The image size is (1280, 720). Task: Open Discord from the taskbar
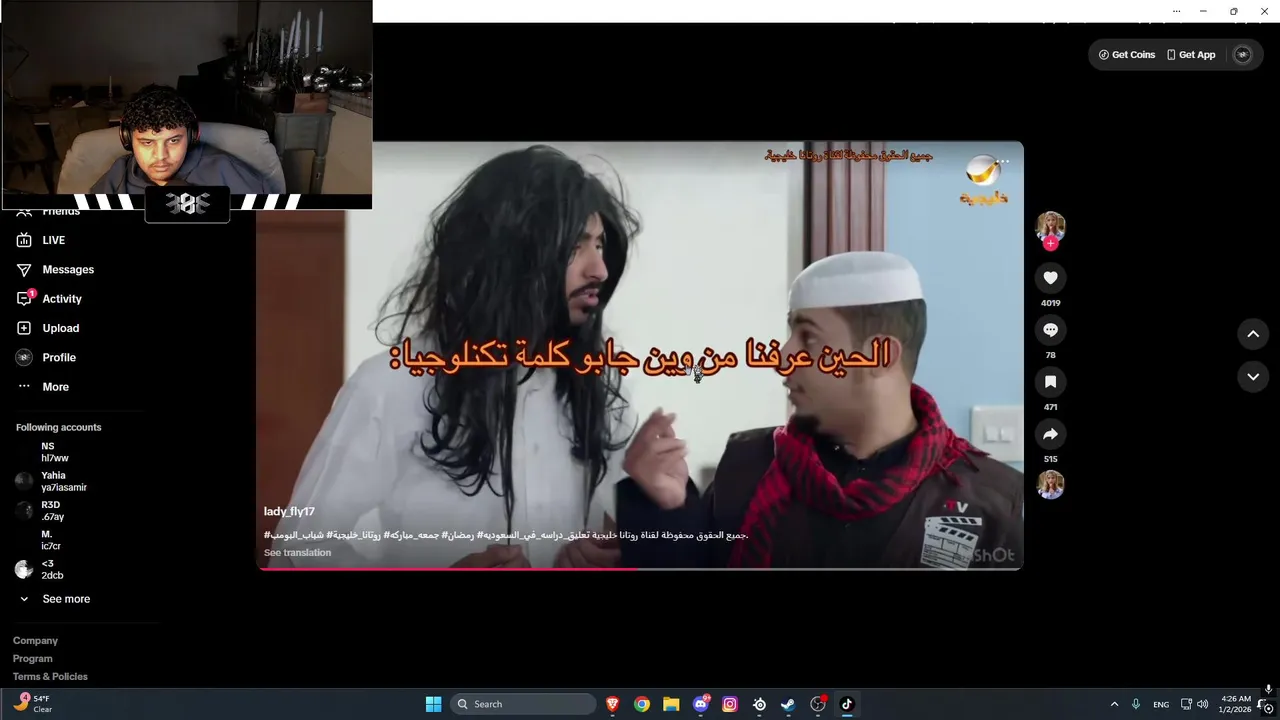(x=701, y=704)
